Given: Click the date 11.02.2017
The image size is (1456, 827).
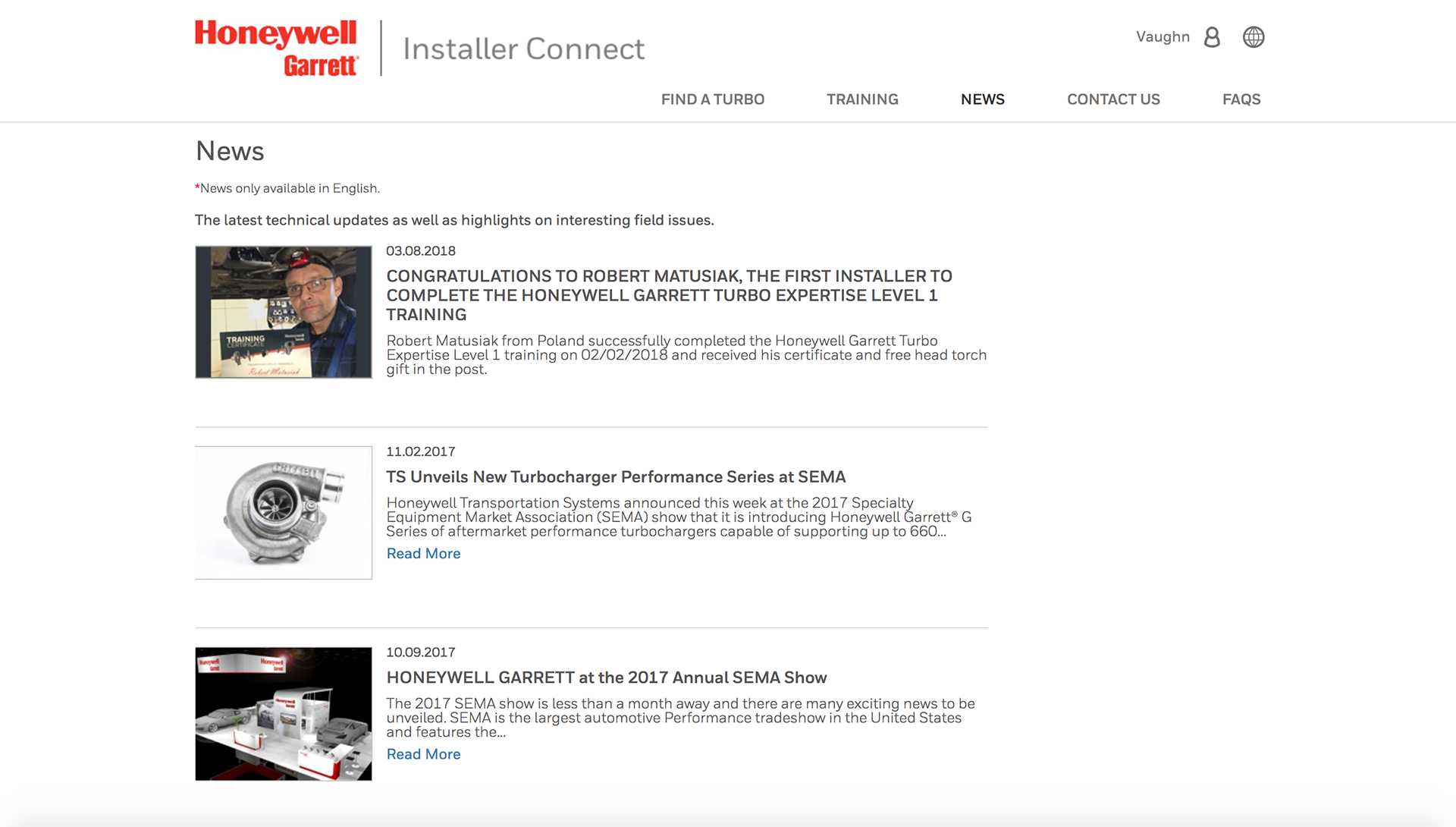Looking at the screenshot, I should [421, 451].
